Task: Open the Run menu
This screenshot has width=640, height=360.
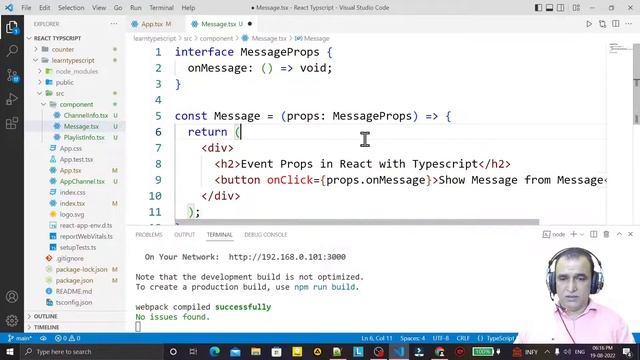Action: (x=136, y=8)
